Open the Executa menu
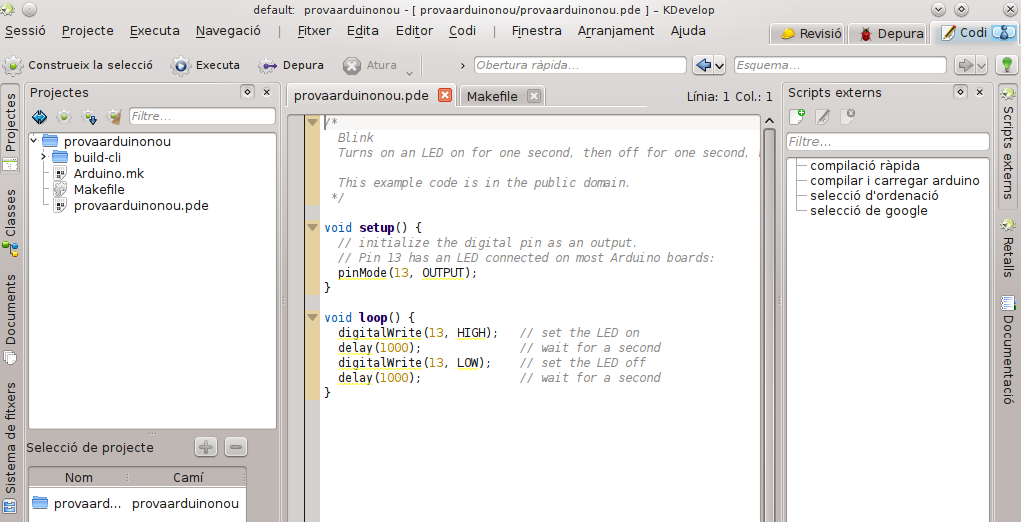Image resolution: width=1021 pixels, height=522 pixels. click(154, 31)
